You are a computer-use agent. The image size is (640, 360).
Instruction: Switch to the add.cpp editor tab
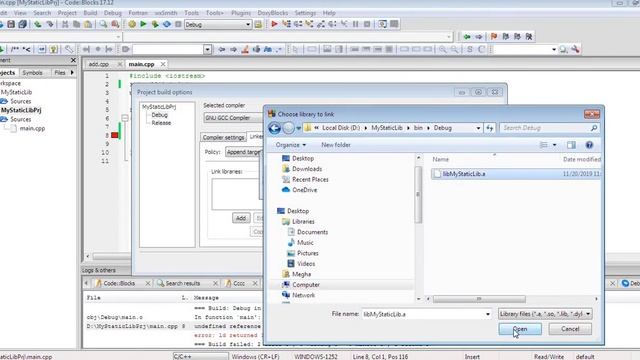[98, 64]
